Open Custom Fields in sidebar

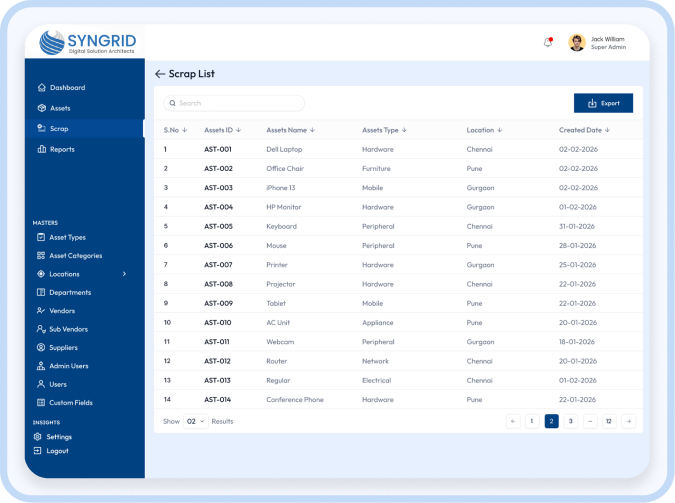[70, 402]
